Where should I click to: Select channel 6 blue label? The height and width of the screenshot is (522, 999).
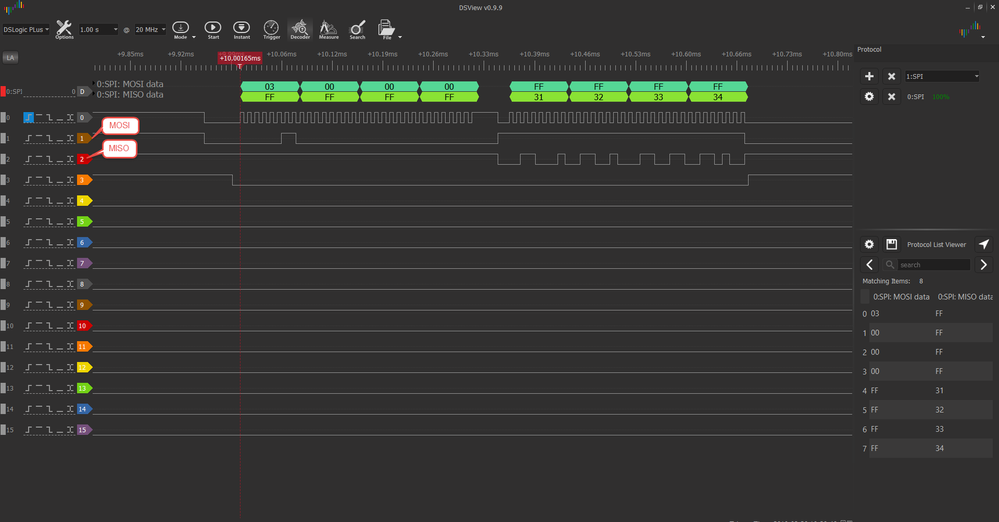pyautogui.click(x=83, y=242)
